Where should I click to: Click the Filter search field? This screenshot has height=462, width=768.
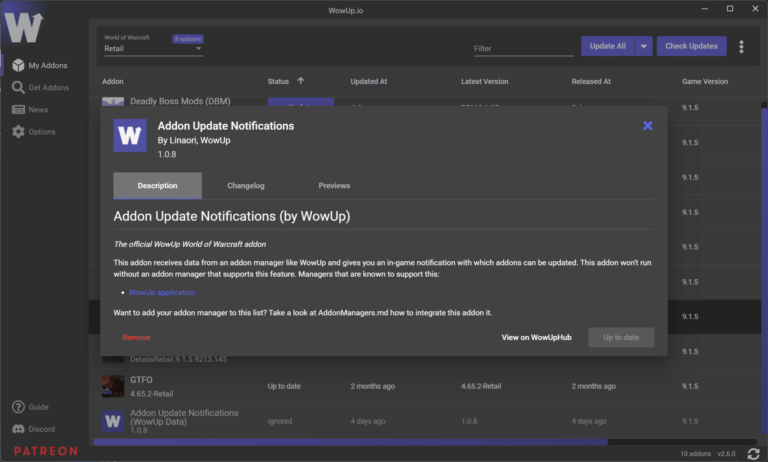pyautogui.click(x=522, y=48)
